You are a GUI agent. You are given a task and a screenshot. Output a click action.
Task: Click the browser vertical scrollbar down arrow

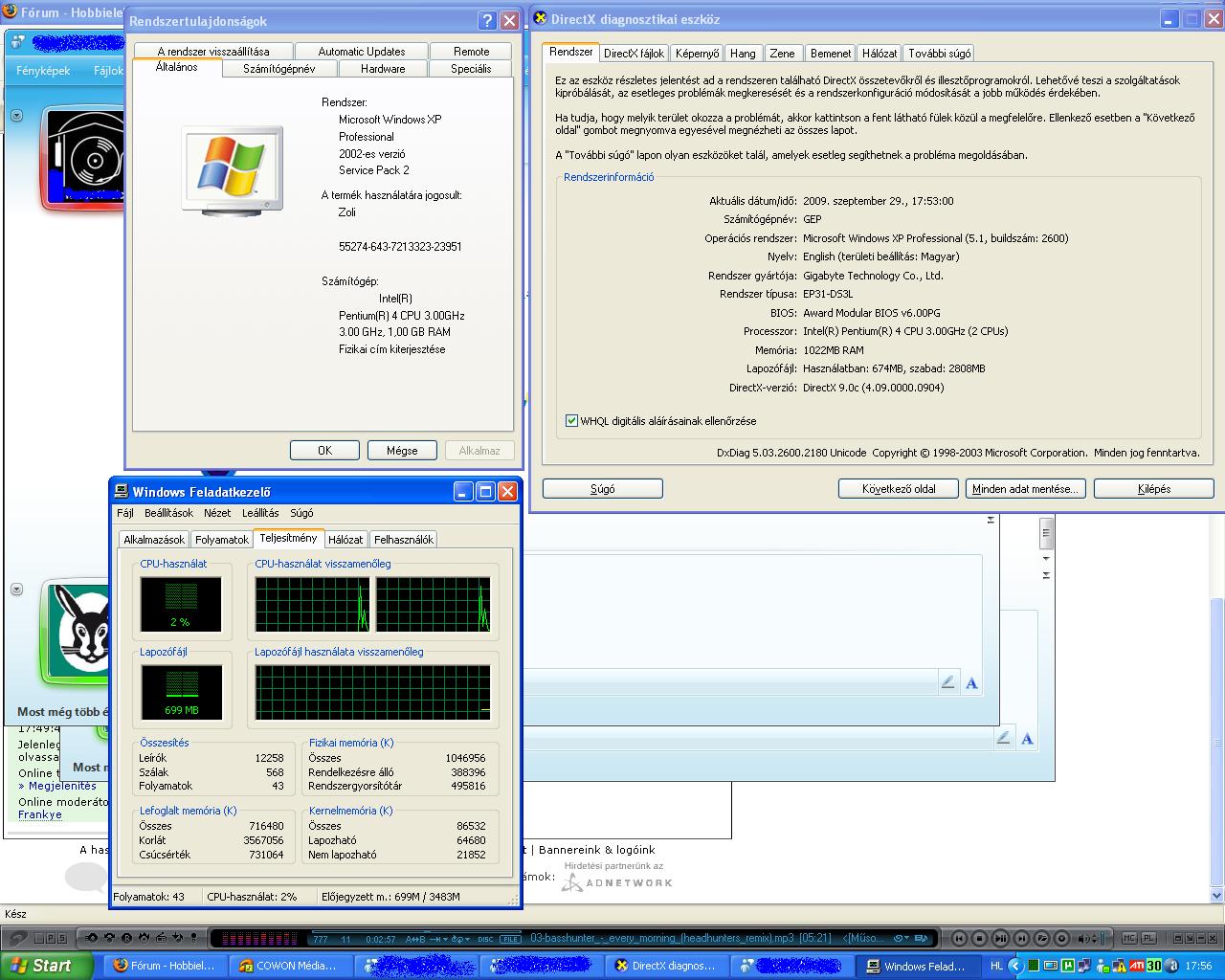coord(1217,896)
